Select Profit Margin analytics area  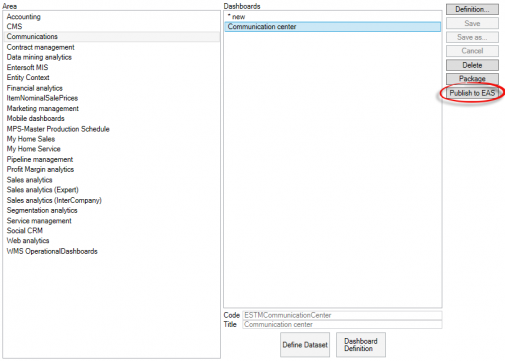(112, 169)
